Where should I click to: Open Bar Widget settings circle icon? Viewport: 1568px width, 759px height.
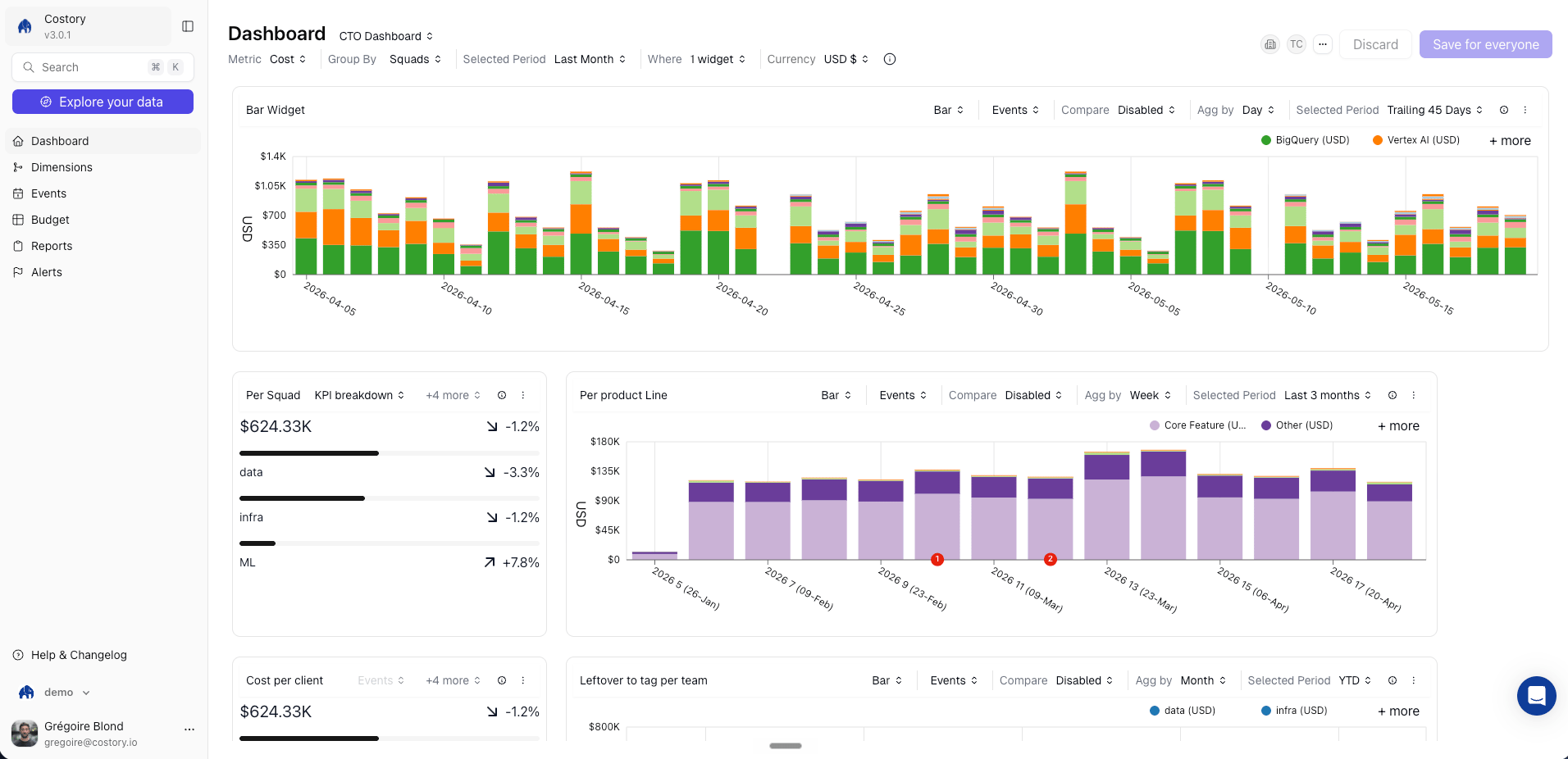(x=1504, y=110)
